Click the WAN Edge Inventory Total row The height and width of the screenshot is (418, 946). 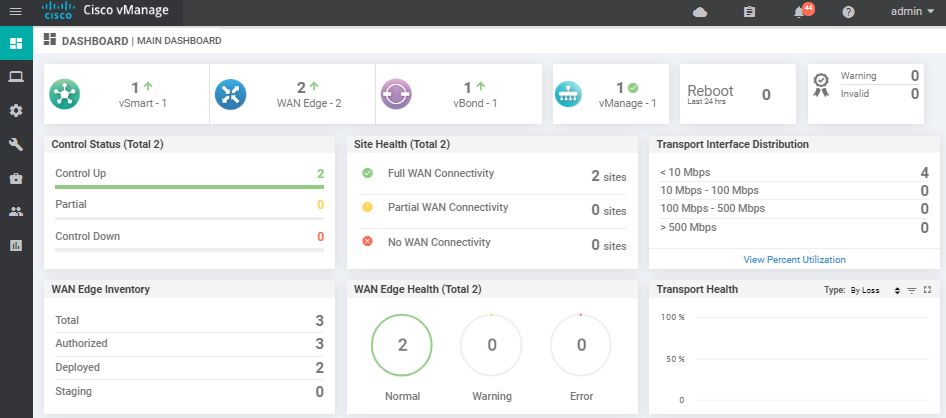tap(189, 320)
